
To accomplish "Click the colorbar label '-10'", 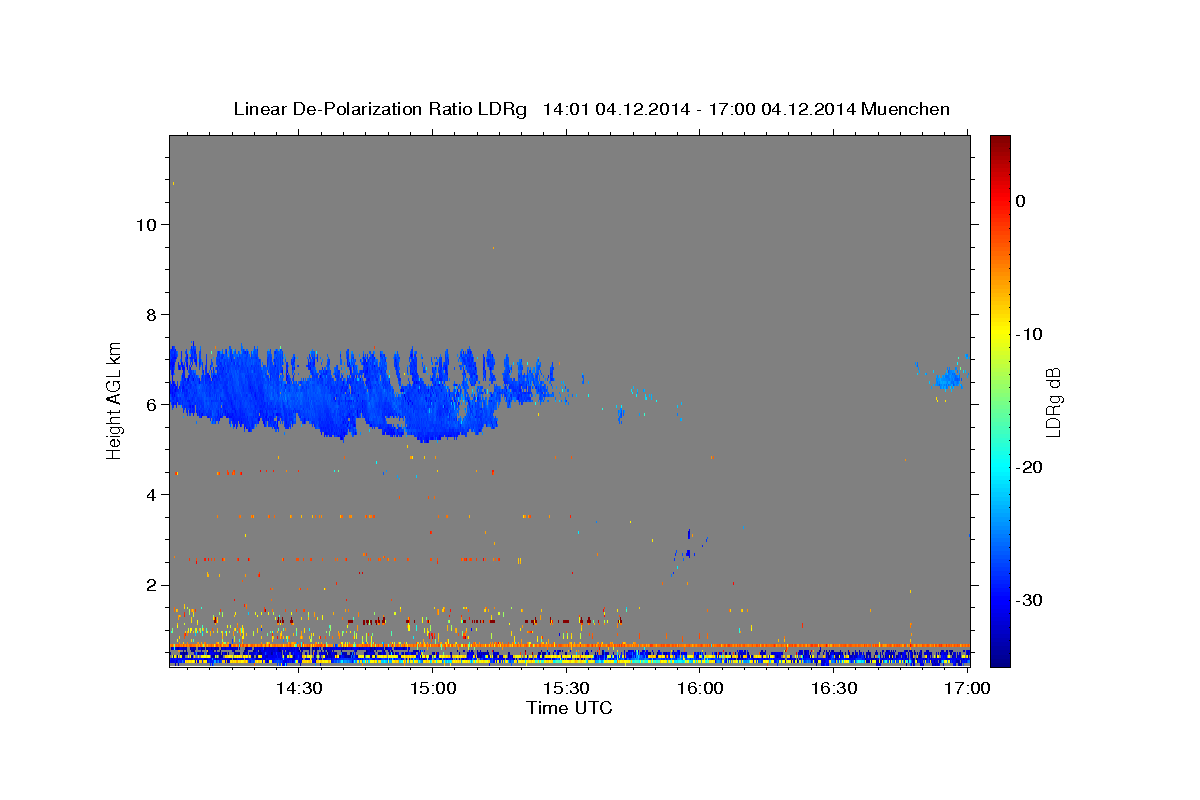I will [1030, 334].
